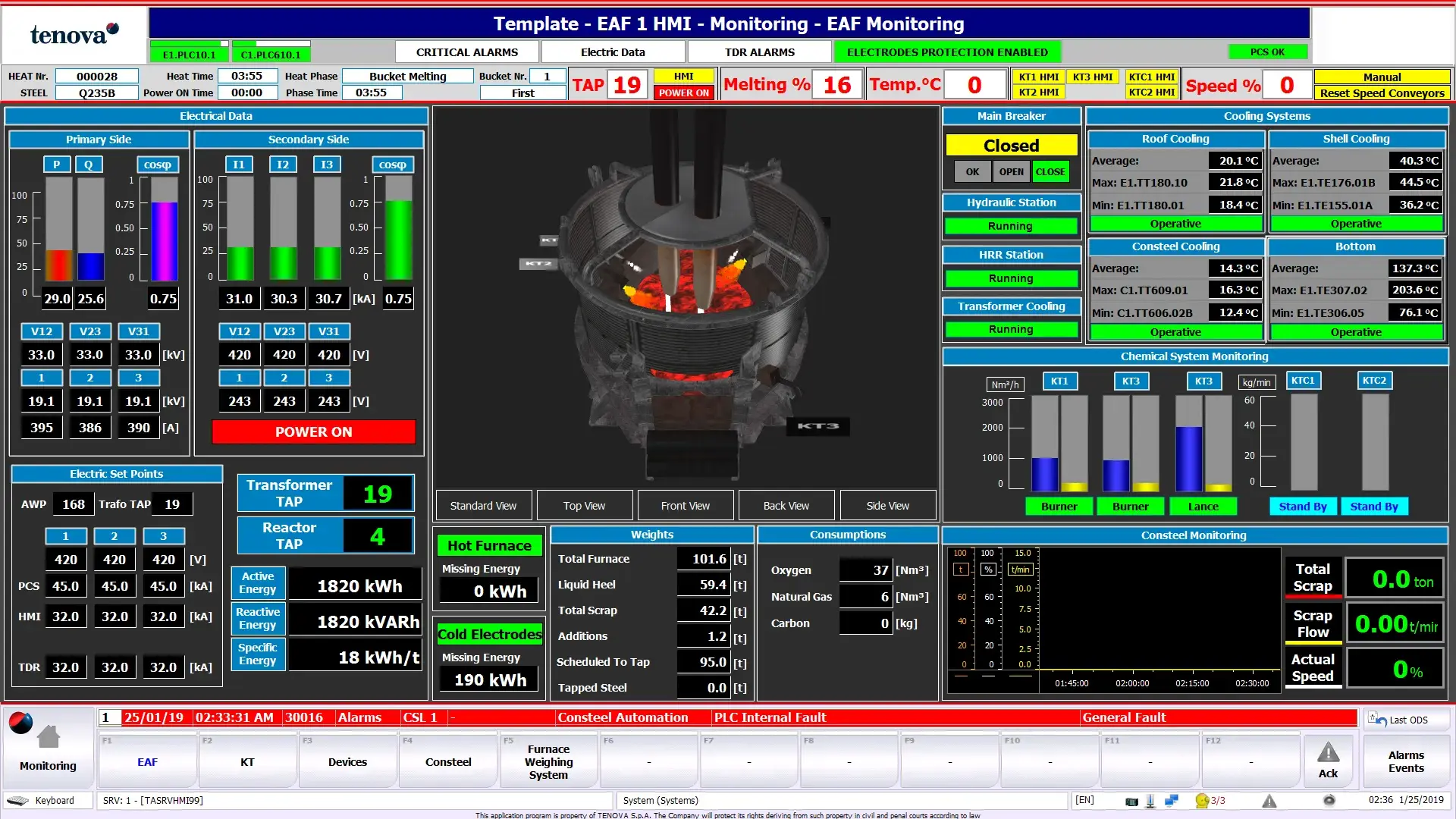Viewport: 1456px width, 819px height.
Task: Click the Cold Electrodes status label
Action: click(489, 634)
